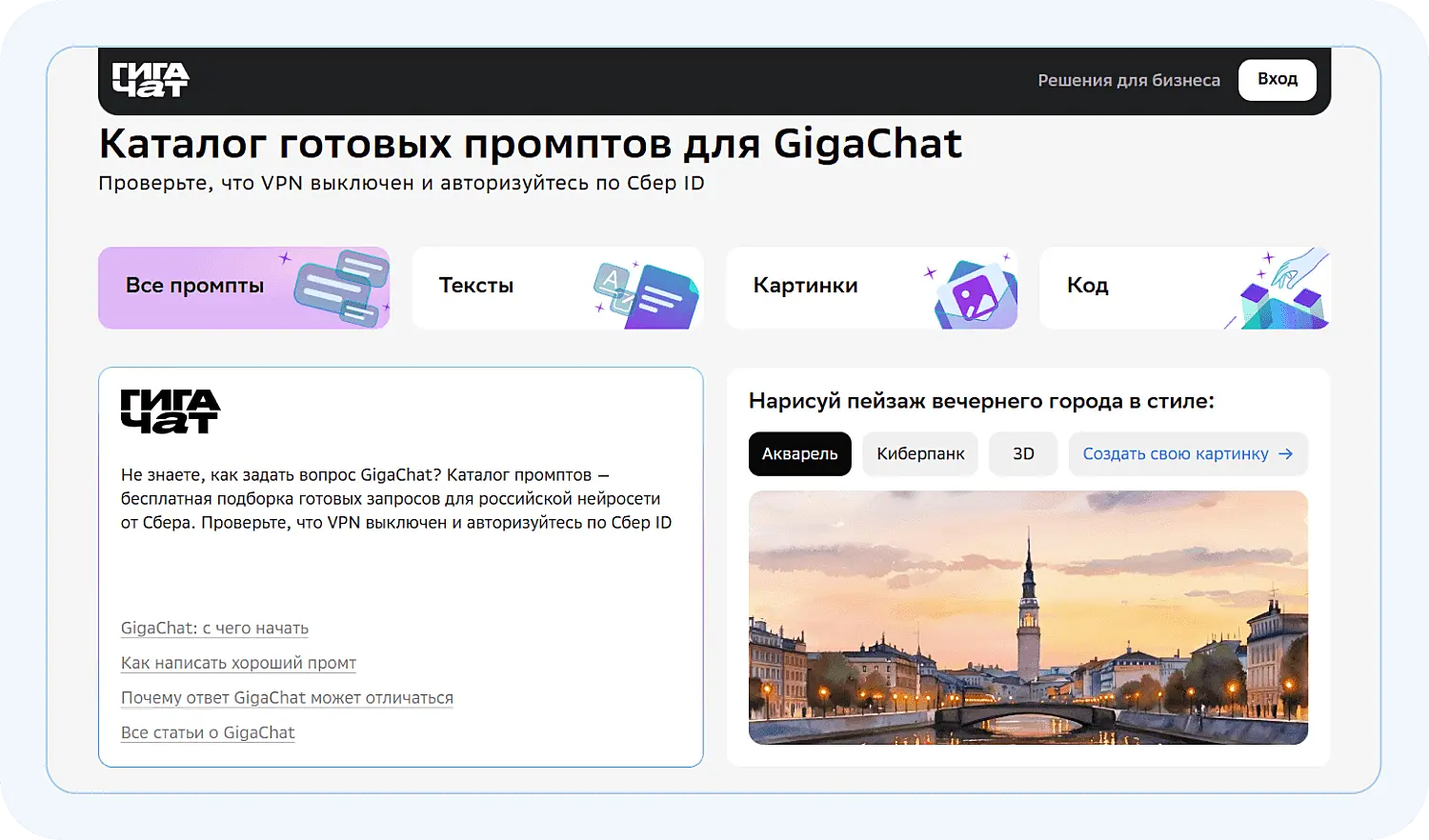Open the Картинки prompts category
The height and width of the screenshot is (840, 1429).
806,285
